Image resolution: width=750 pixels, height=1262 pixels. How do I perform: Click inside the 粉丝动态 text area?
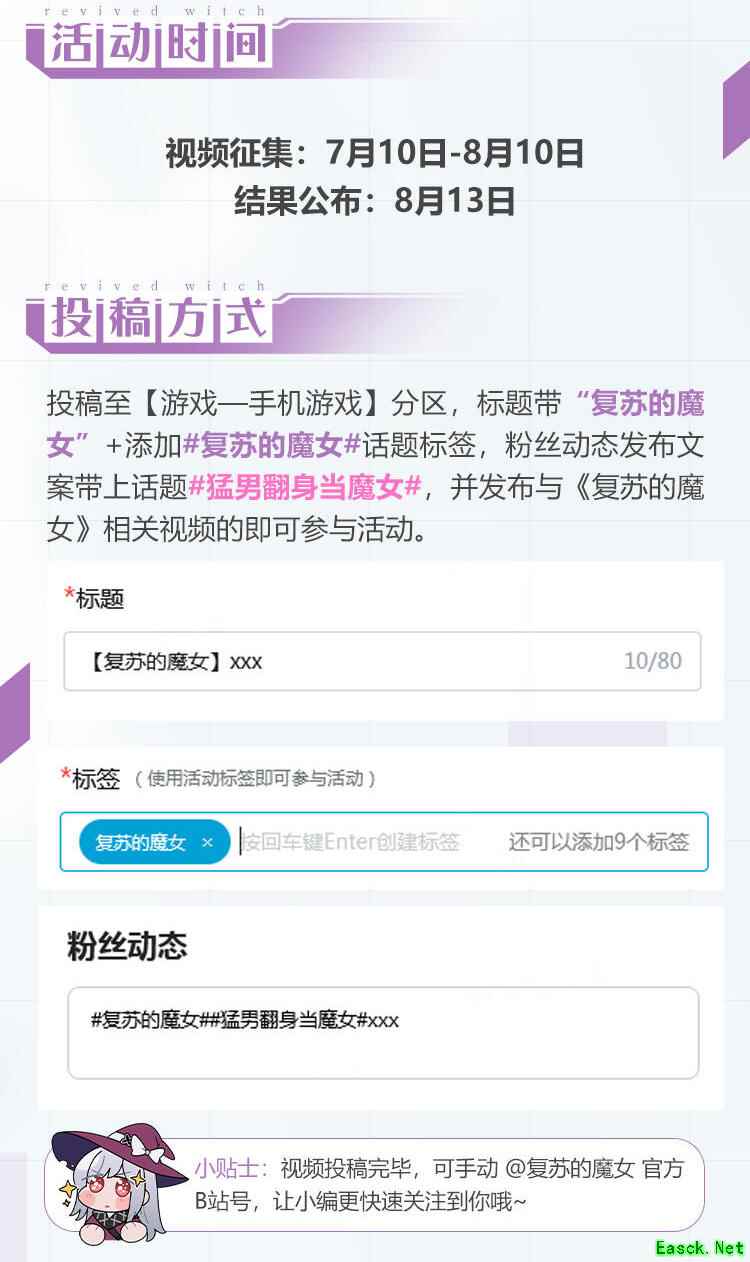click(383, 1033)
